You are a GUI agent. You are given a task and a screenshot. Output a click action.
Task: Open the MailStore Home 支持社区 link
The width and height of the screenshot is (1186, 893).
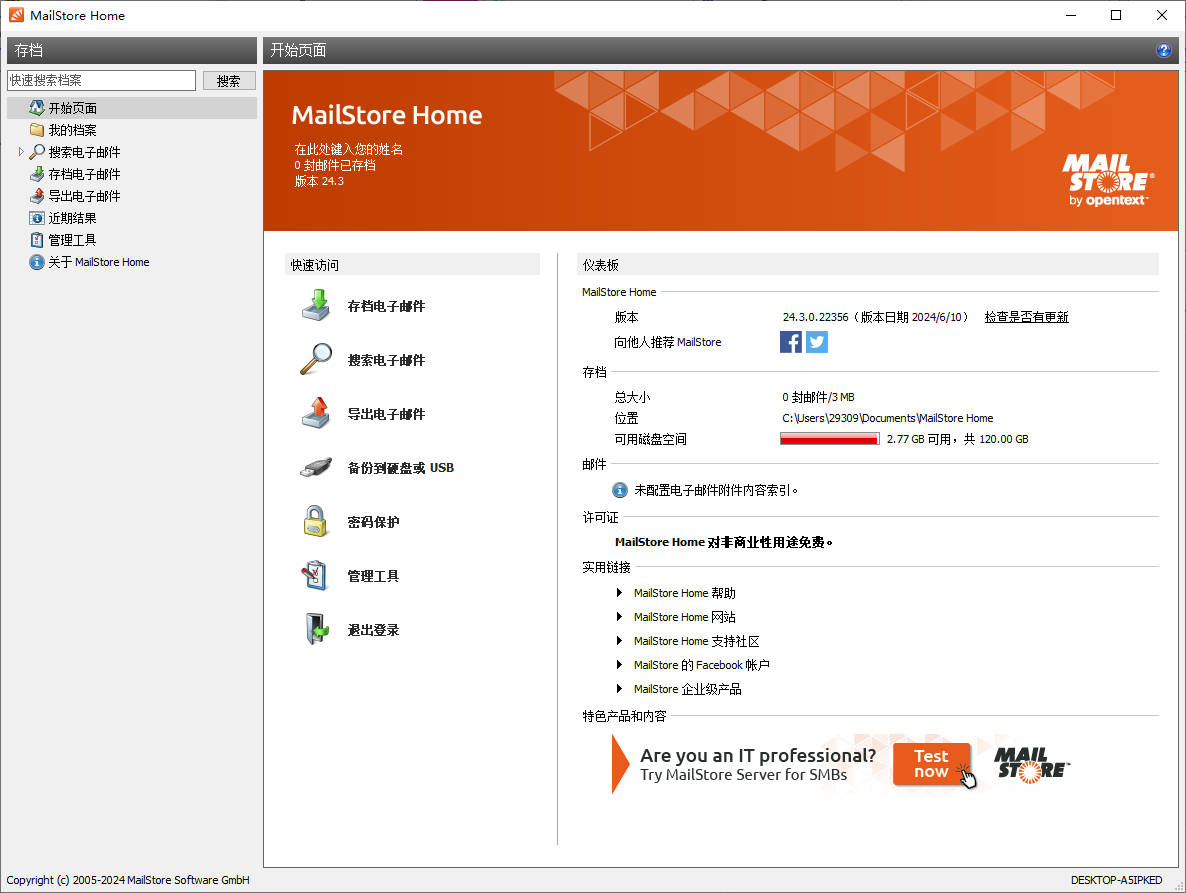[697, 640]
